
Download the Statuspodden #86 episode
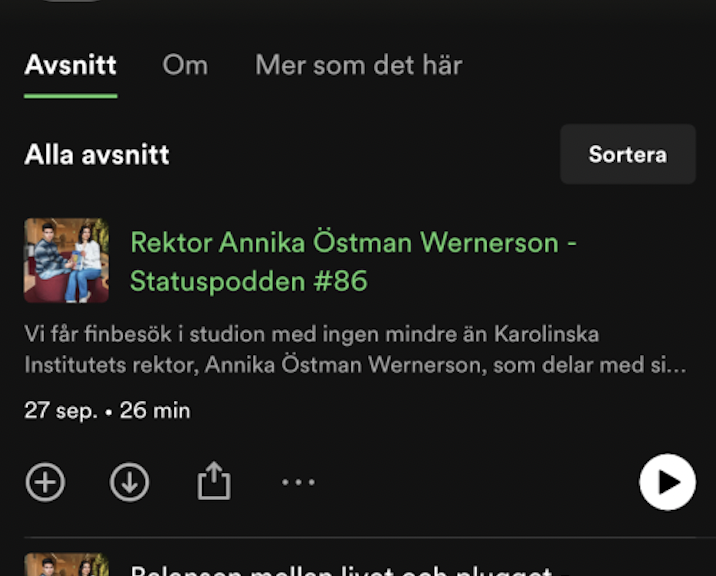click(x=129, y=482)
